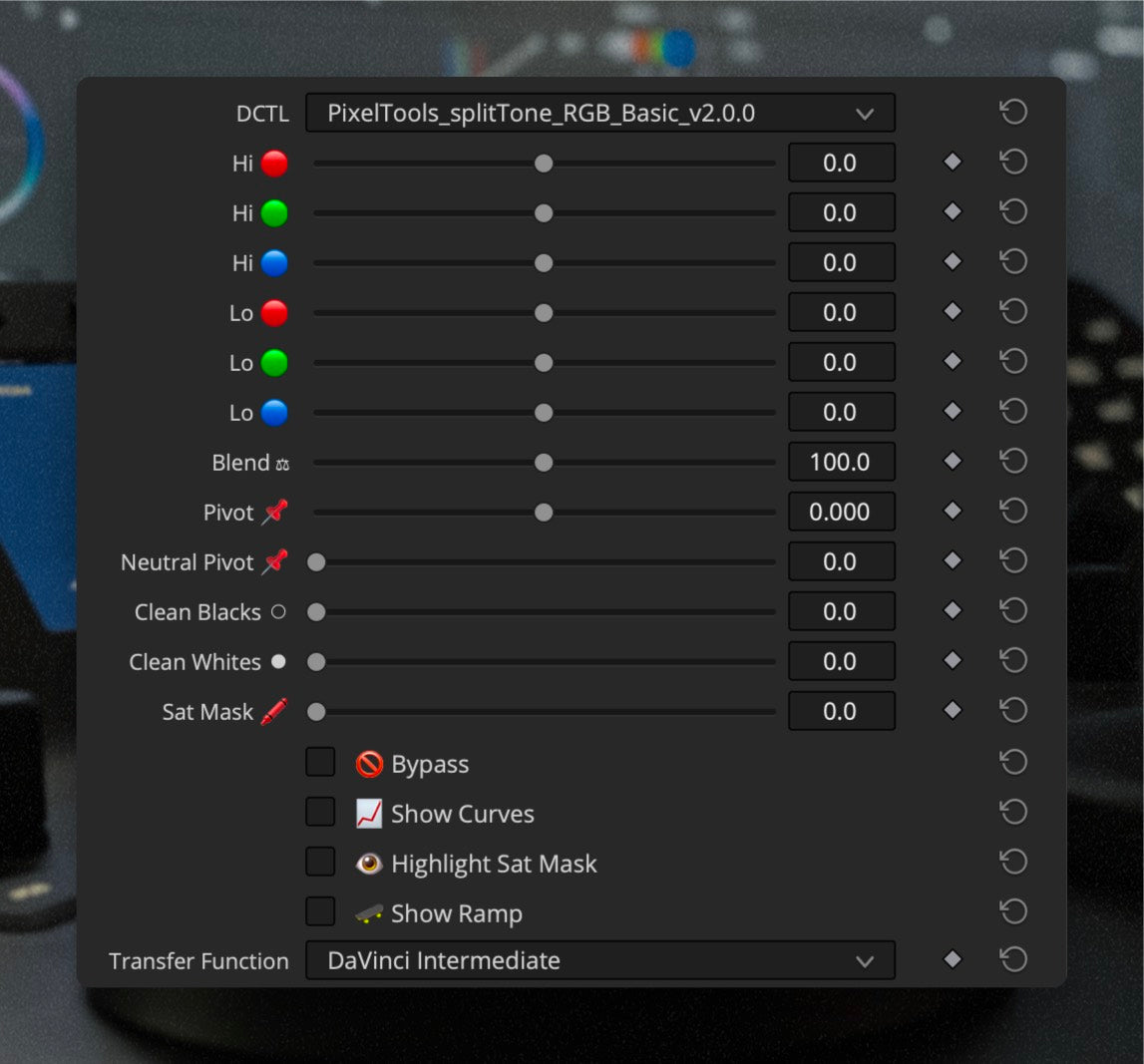This screenshot has width=1144, height=1064.
Task: Click the Hi red slider handle
Action: coord(544,164)
